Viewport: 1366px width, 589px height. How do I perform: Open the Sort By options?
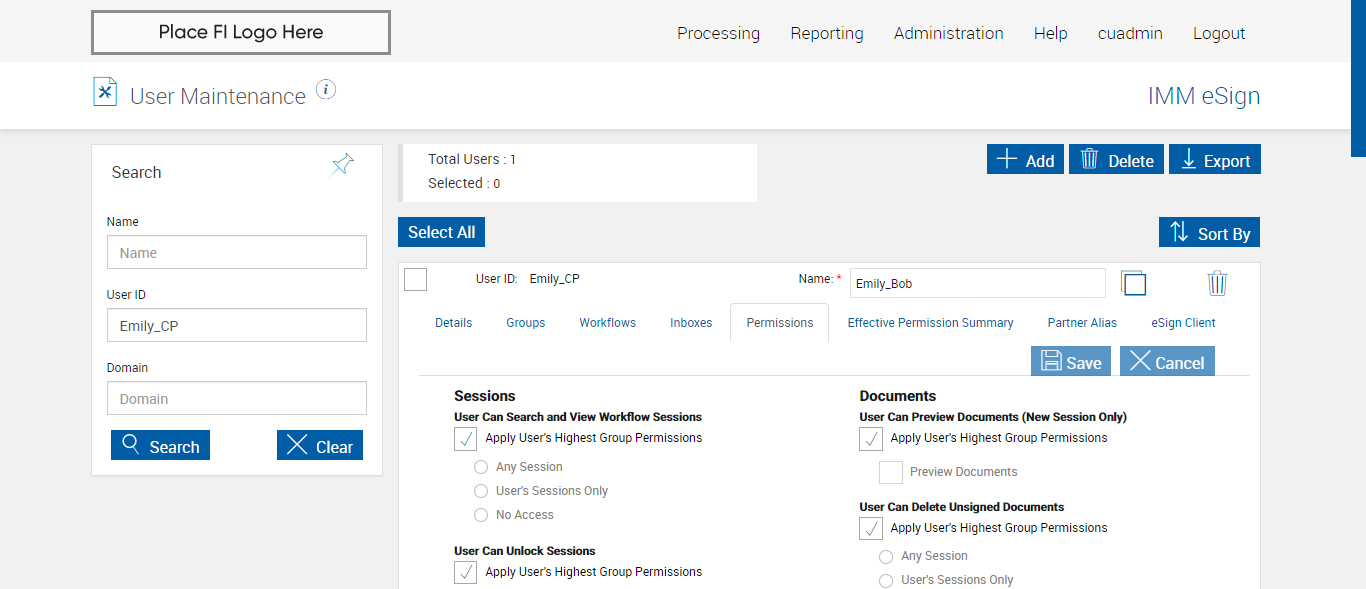1210,233
